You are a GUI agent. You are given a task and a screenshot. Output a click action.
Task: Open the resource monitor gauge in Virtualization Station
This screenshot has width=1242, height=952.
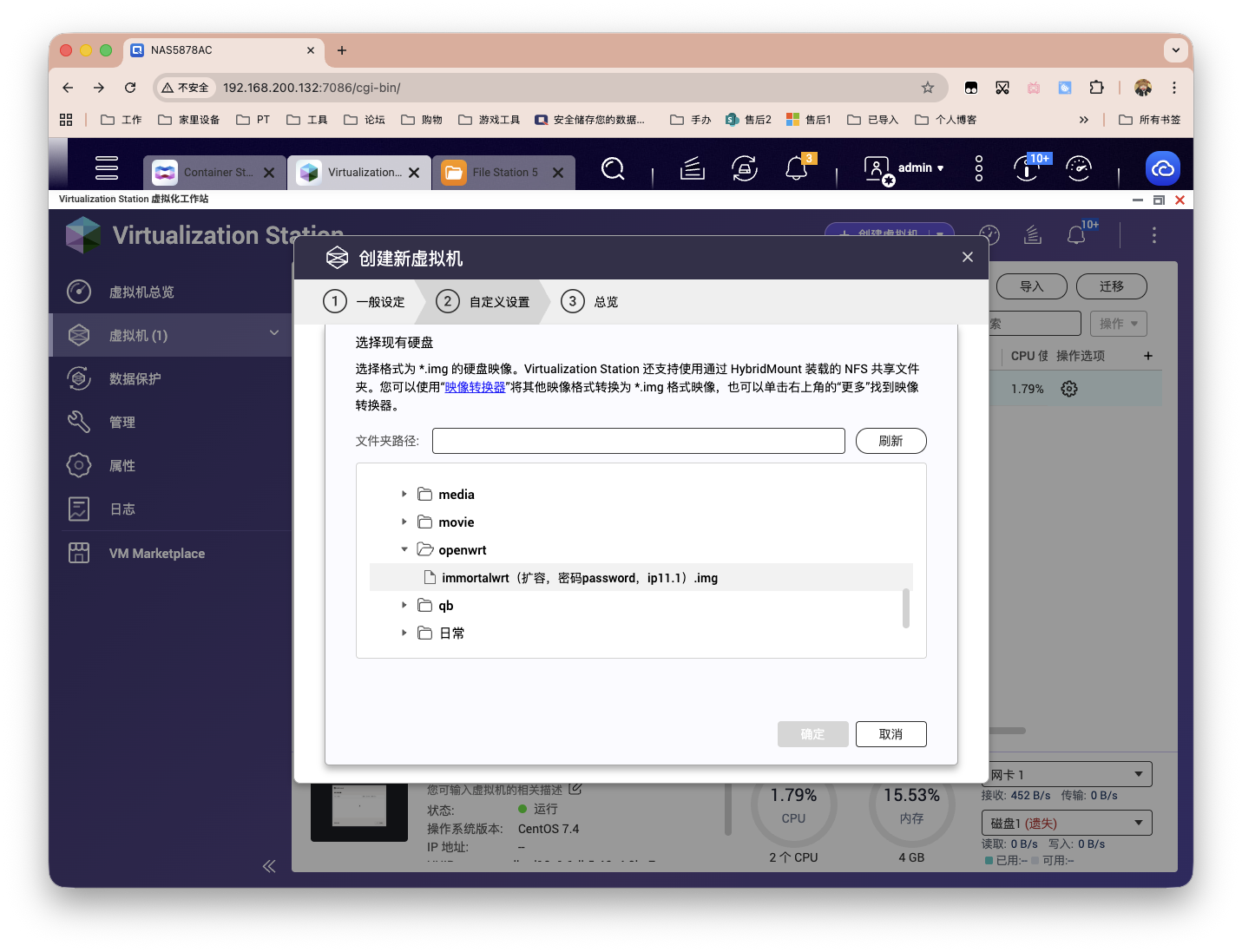989,234
